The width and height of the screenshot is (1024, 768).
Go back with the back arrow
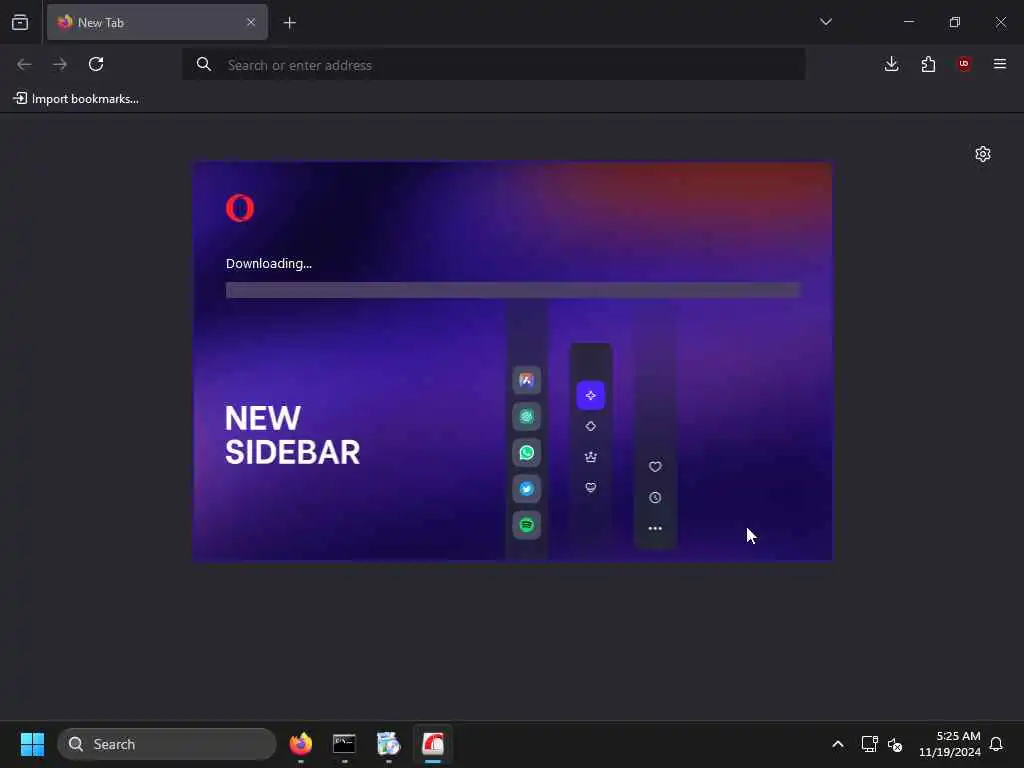pyautogui.click(x=24, y=64)
